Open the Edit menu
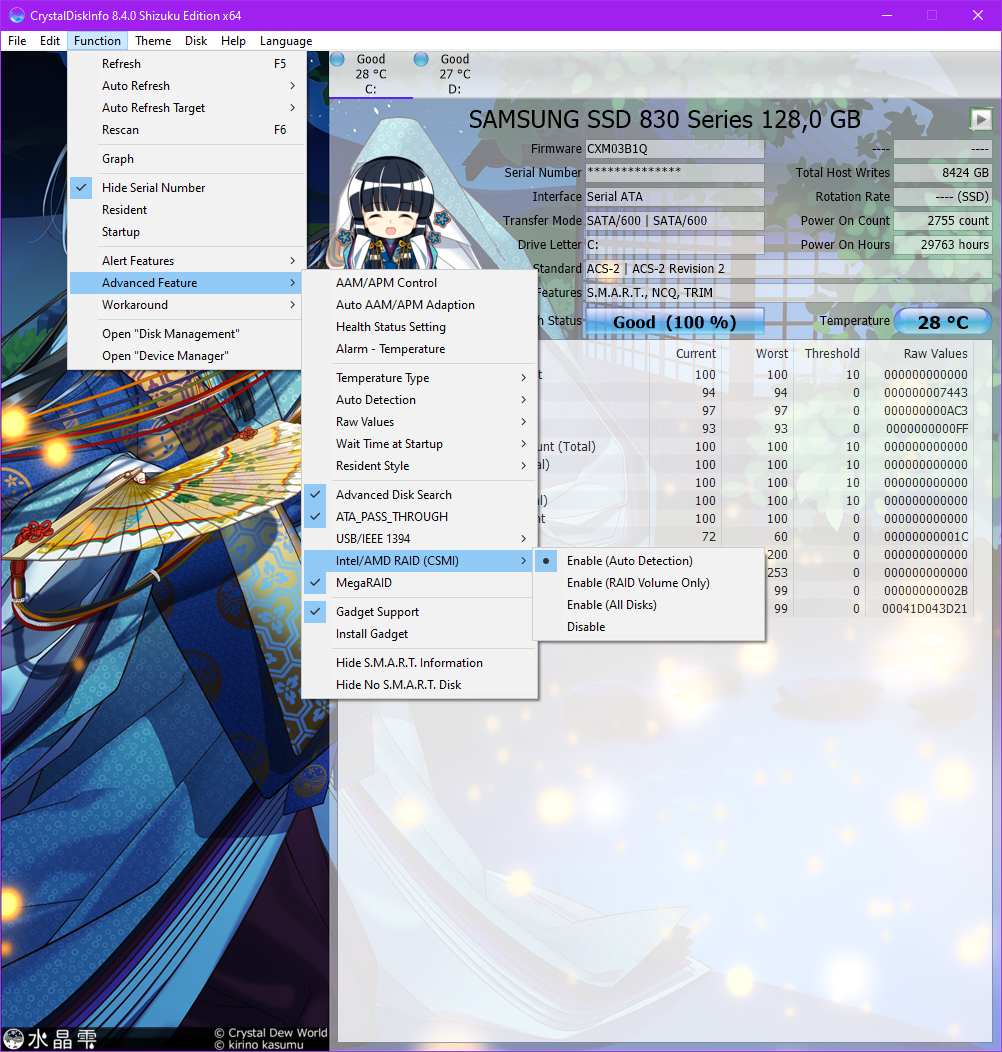The height and width of the screenshot is (1052, 1002). (x=50, y=41)
